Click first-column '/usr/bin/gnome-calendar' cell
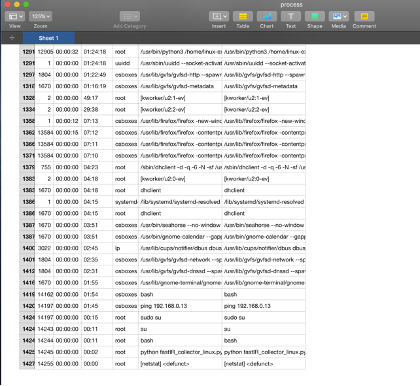 click(180, 237)
